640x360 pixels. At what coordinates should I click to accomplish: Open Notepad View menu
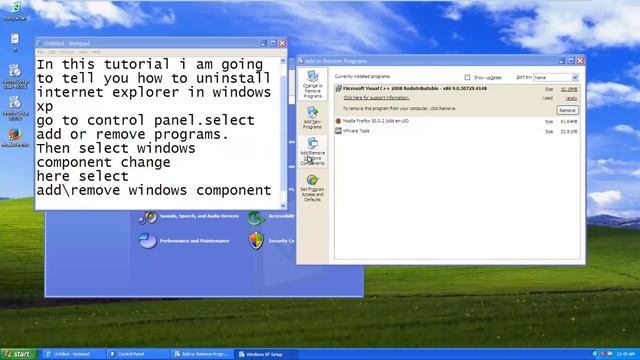point(83,52)
